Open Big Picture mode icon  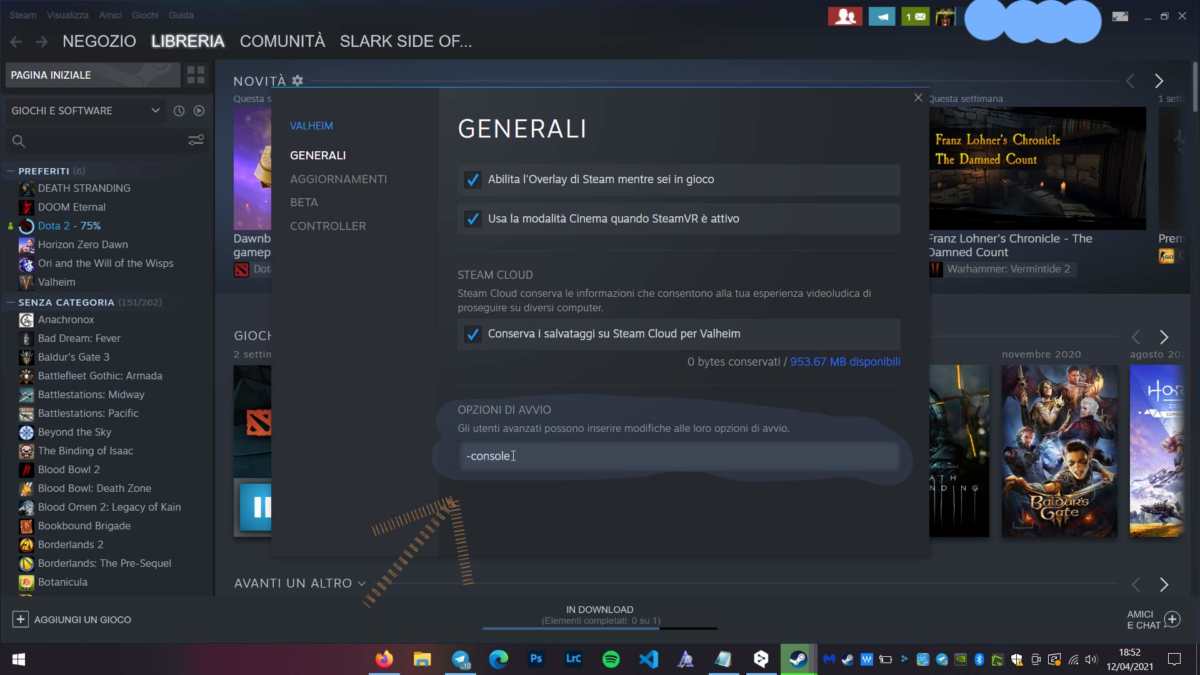tap(1120, 16)
